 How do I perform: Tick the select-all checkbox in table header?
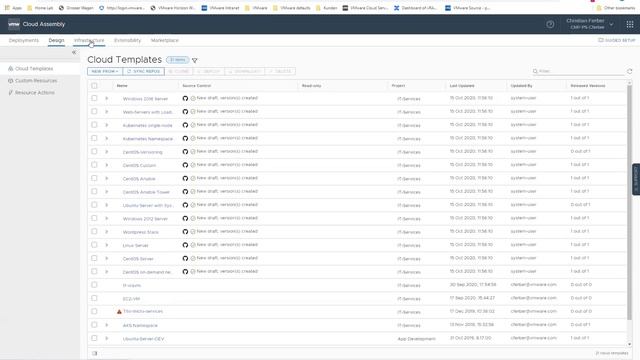point(94,86)
